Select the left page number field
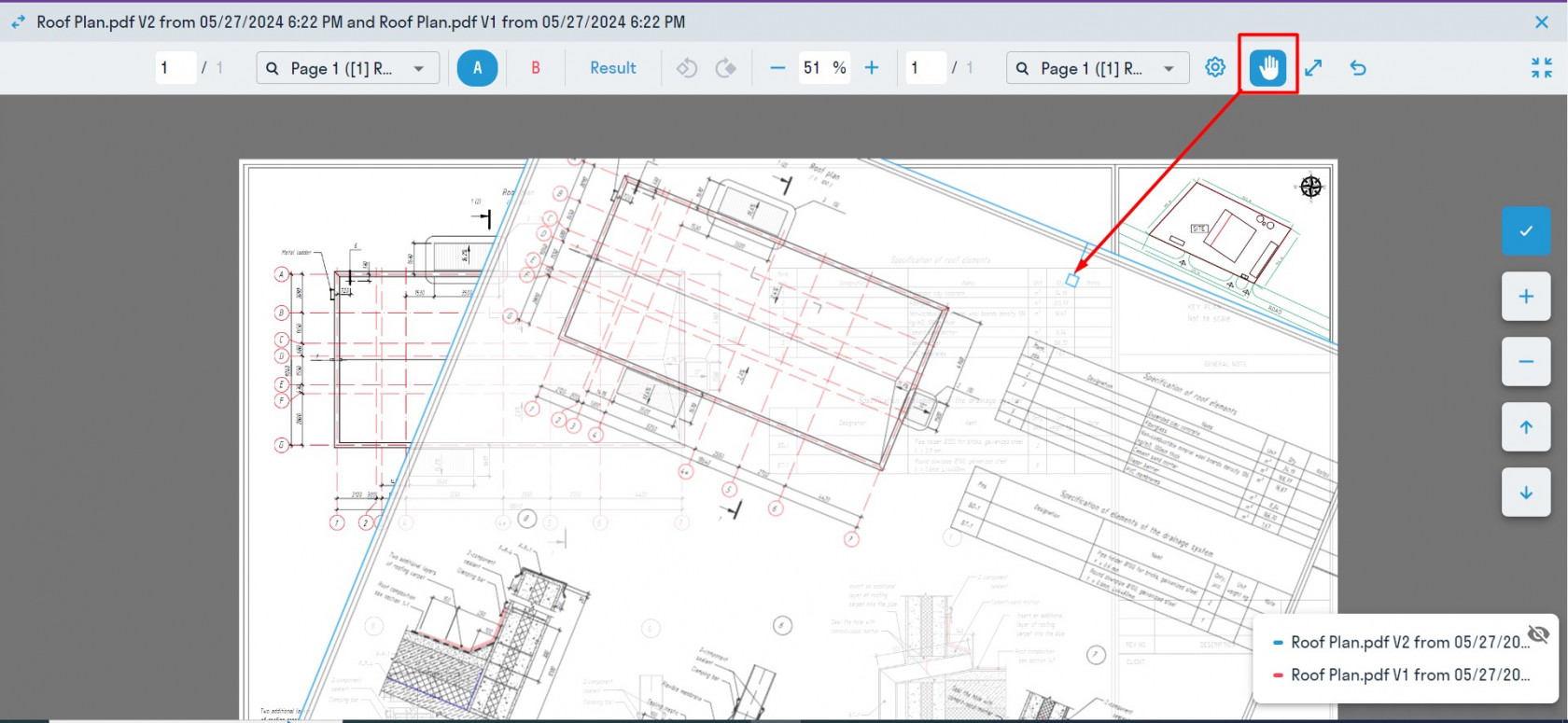 [175, 68]
